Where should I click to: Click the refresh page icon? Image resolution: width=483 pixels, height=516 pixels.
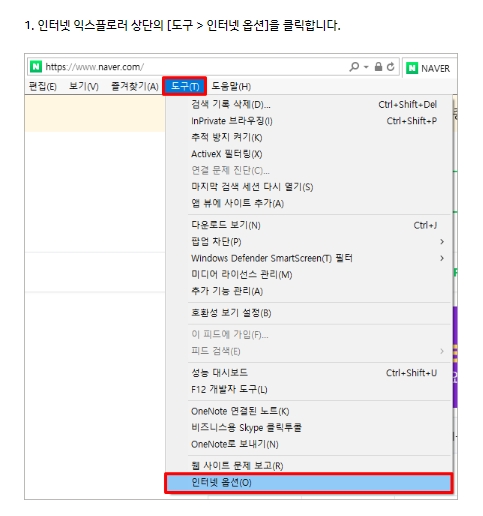pos(390,67)
